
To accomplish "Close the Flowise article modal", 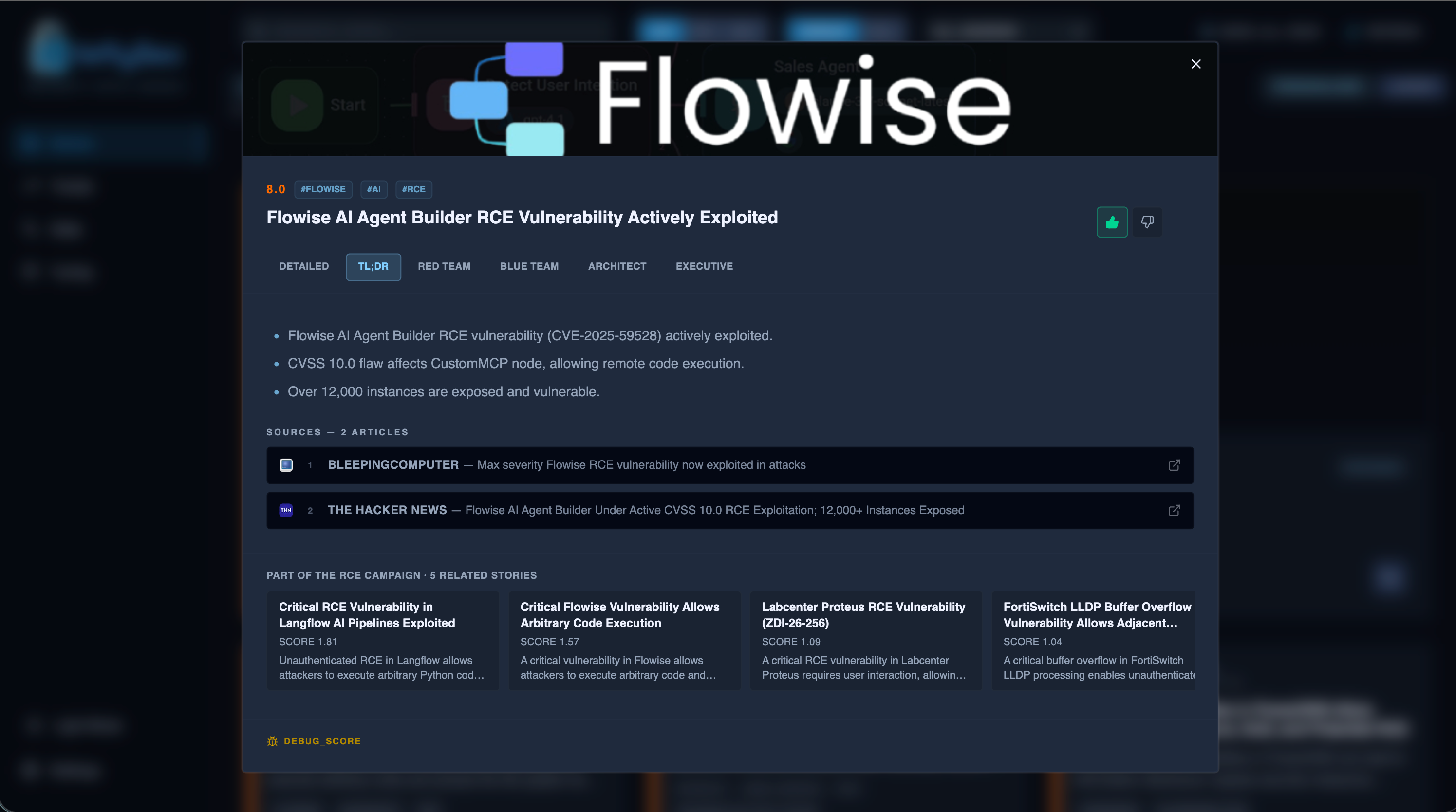I will 1196,64.
